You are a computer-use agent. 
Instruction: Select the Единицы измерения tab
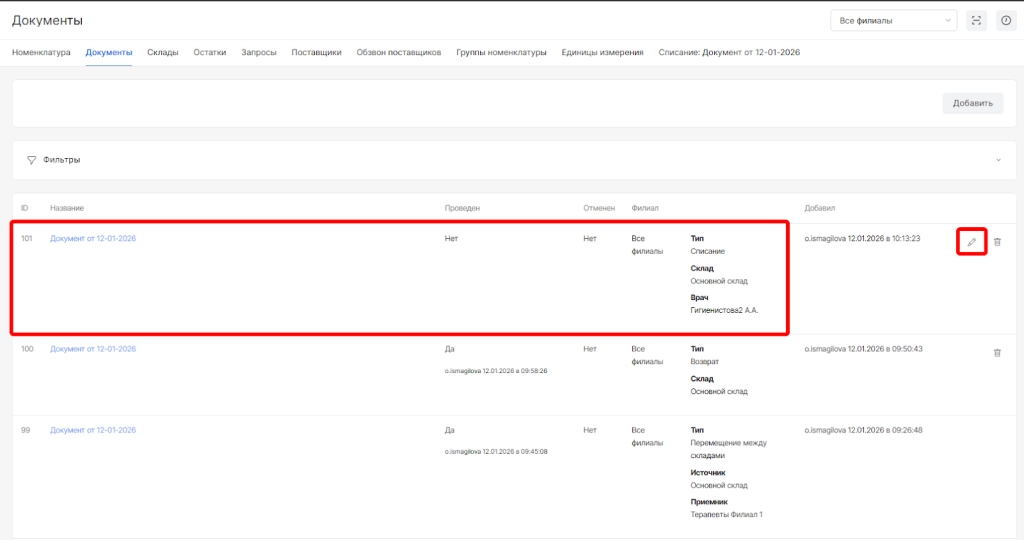(602, 52)
